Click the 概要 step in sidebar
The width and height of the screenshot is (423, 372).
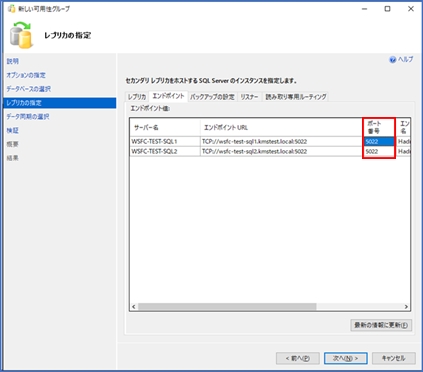[x=13, y=144]
